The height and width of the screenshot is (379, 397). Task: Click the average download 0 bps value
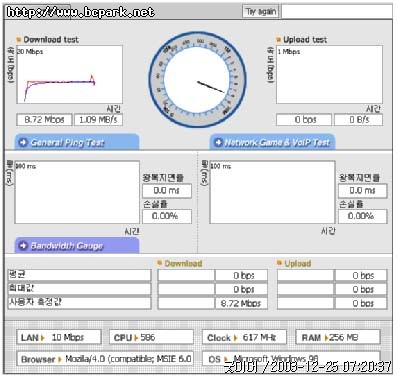pyautogui.click(x=241, y=276)
